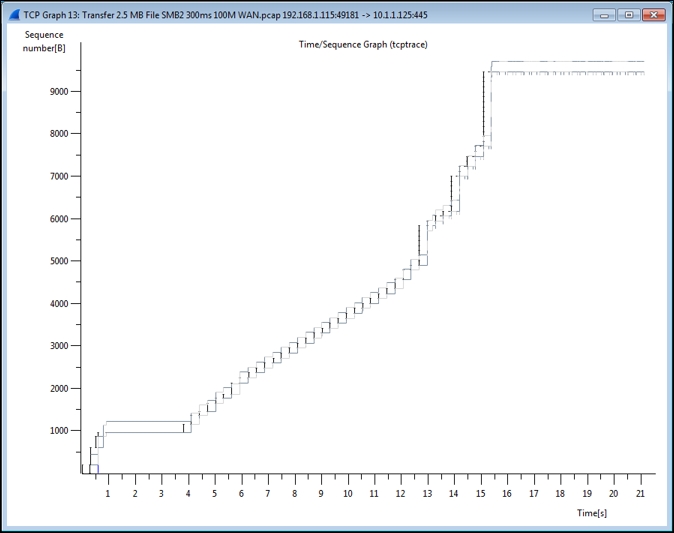Viewport: 674px width, 533px height.
Task: Click the 3000 value on the sequence axis
Action: (x=59, y=346)
